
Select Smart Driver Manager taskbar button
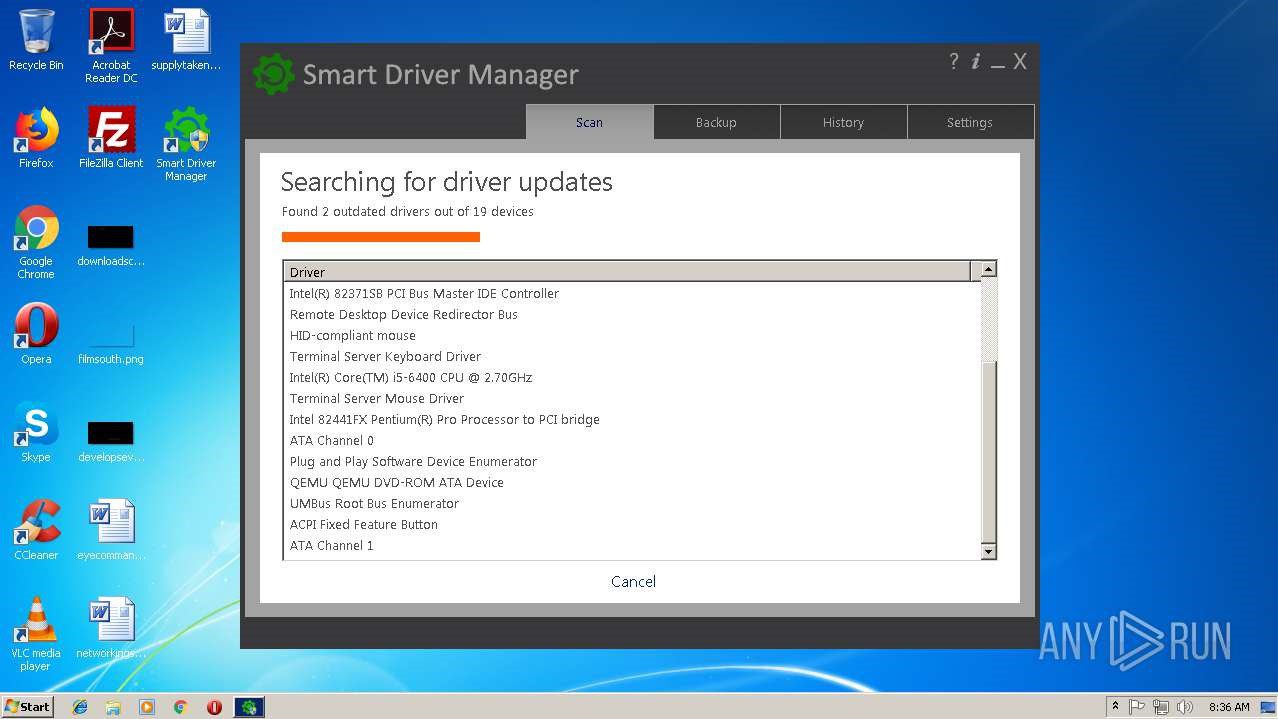(x=249, y=707)
